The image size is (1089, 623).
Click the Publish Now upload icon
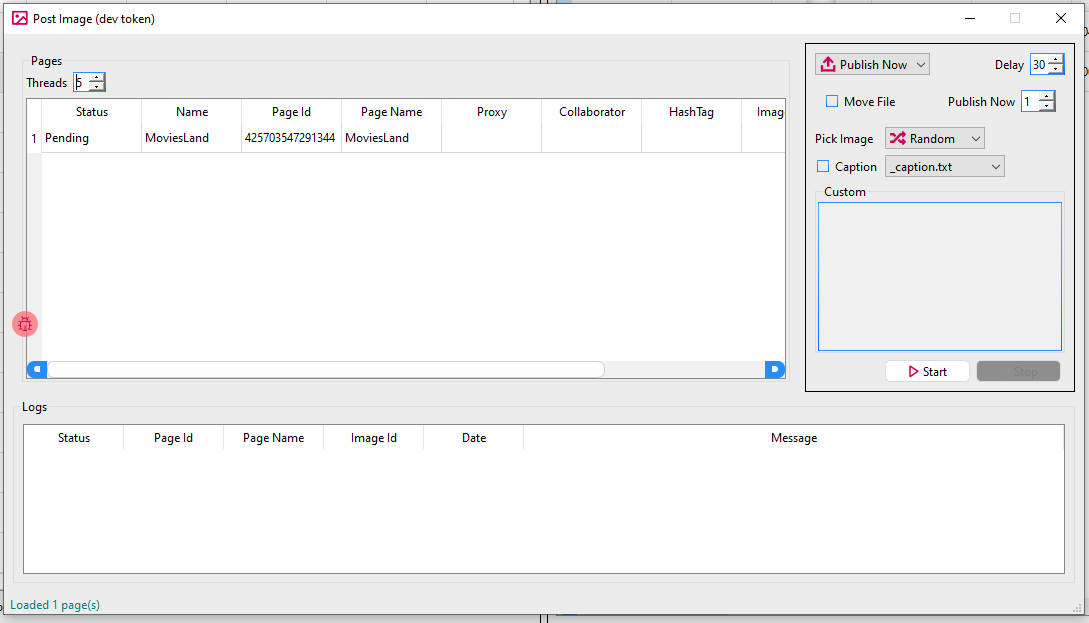click(827, 63)
